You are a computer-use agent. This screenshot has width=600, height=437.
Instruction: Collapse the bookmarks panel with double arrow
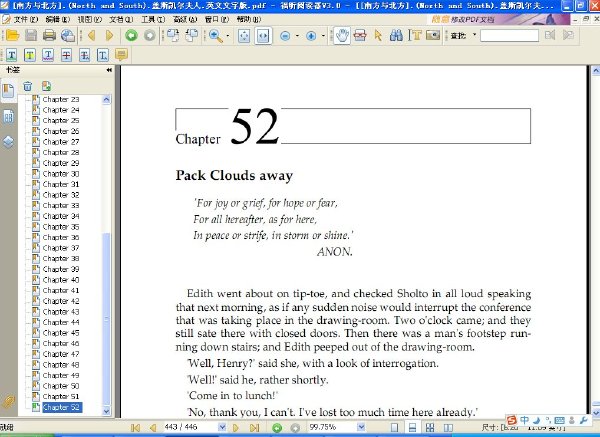[x=109, y=70]
